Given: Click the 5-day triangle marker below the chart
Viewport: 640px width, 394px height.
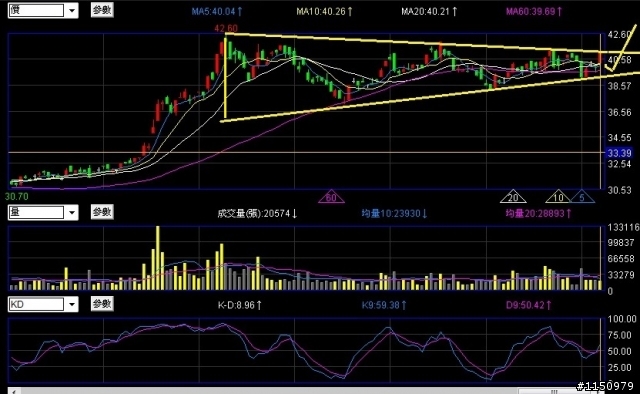Looking at the screenshot, I should point(582,198).
